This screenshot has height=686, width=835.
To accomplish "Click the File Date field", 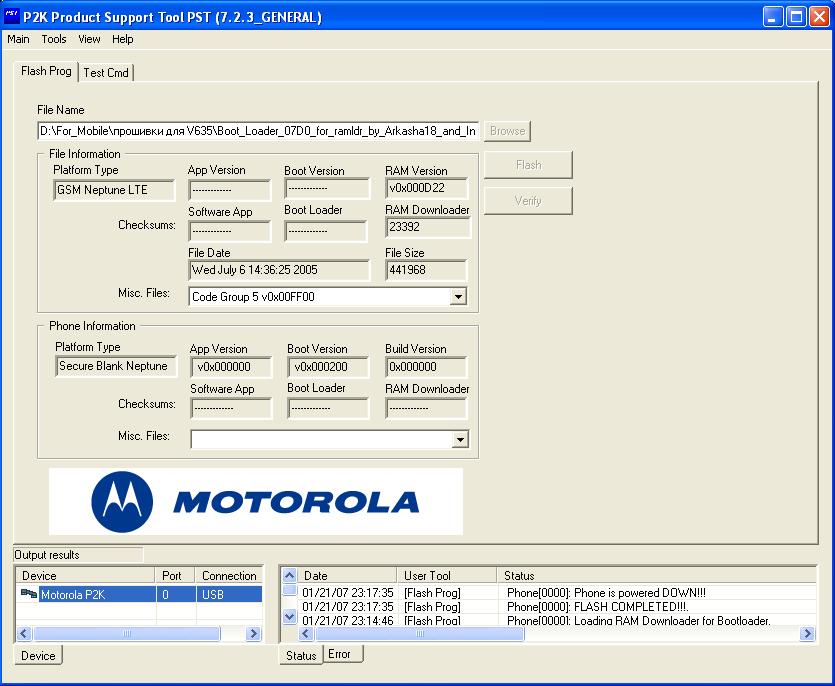I will (x=279, y=270).
